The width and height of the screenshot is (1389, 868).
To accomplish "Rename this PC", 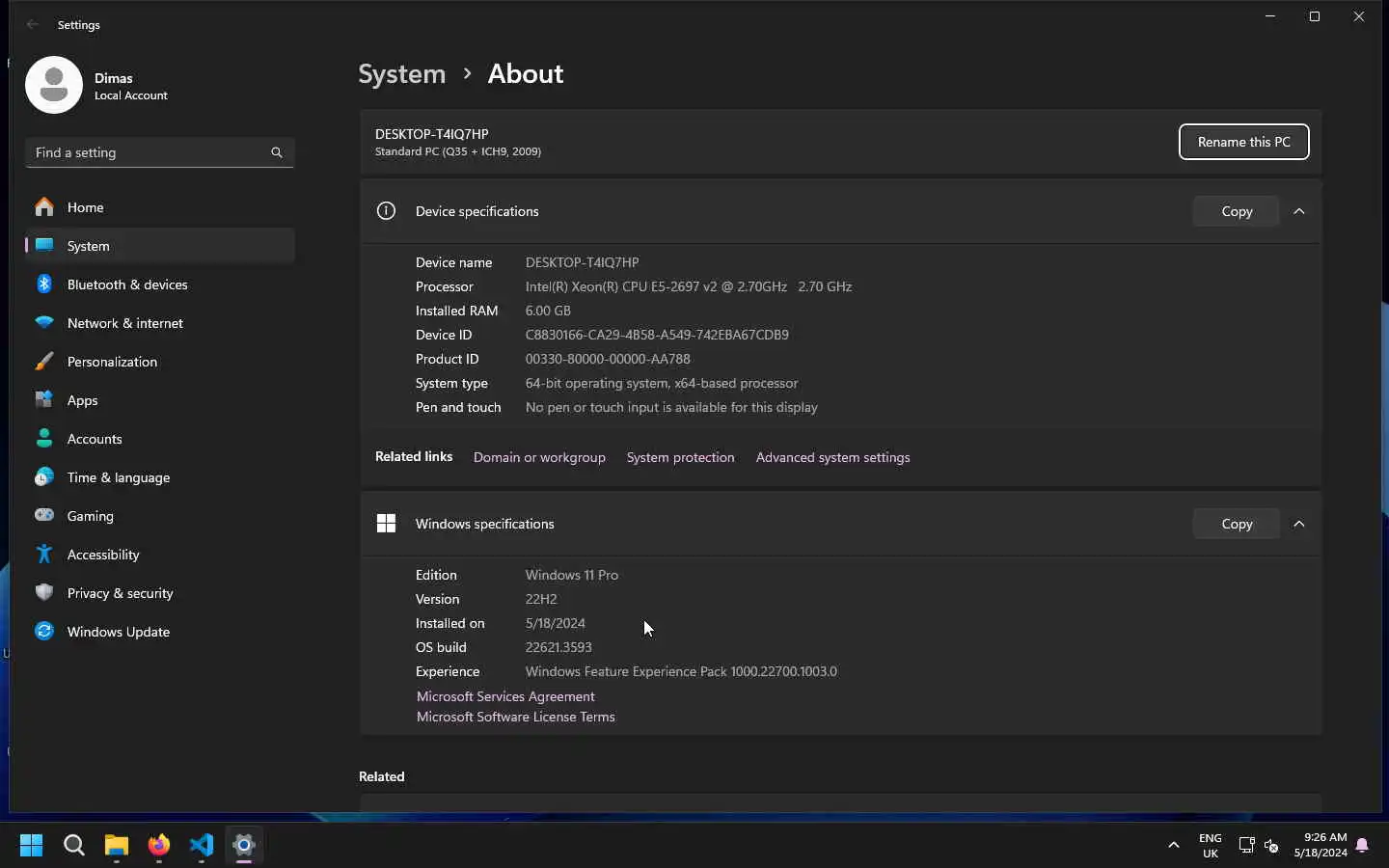I will click(x=1243, y=142).
